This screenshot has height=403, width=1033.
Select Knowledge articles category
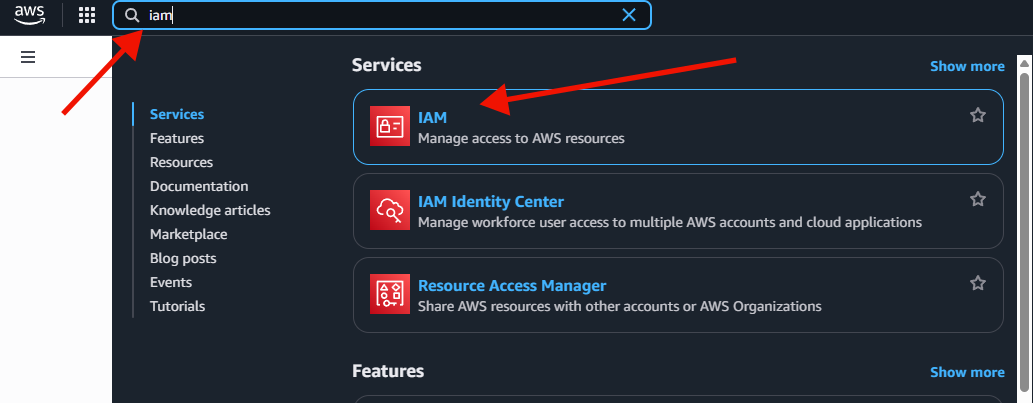[210, 210]
